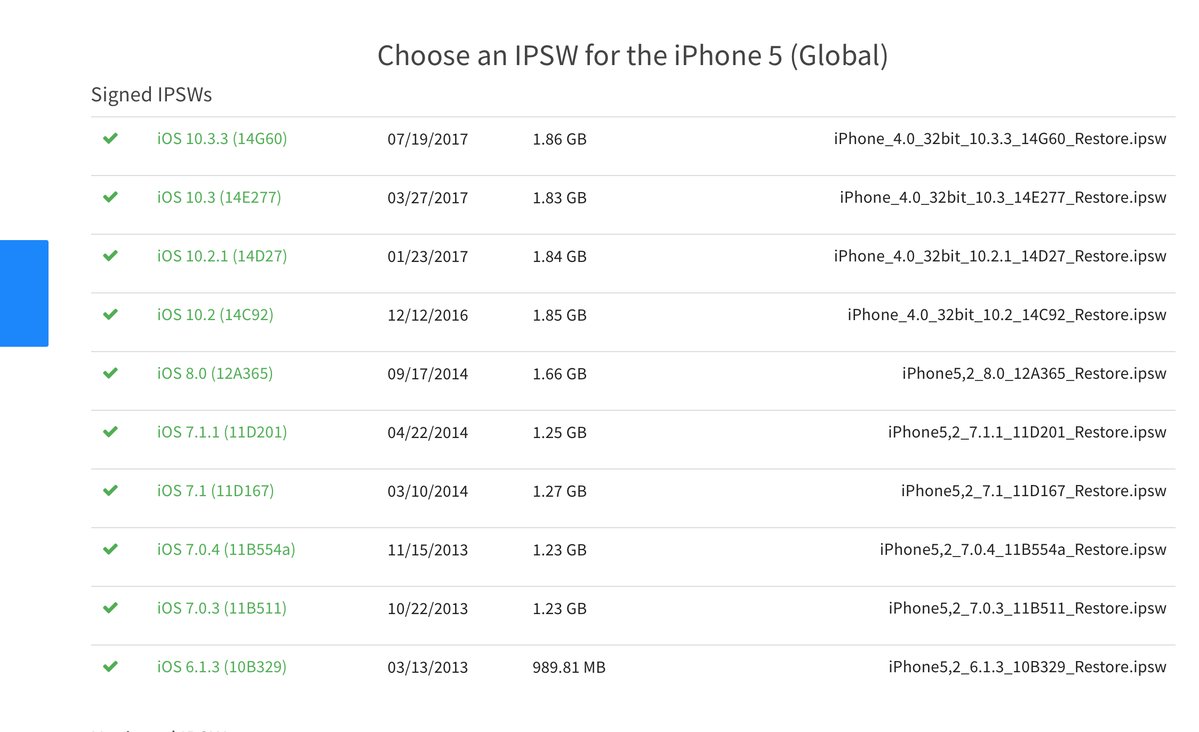Click the signed checkmark next to iOS 10.2
Image resolution: width=1199 pixels, height=732 pixels.
pyautogui.click(x=110, y=314)
